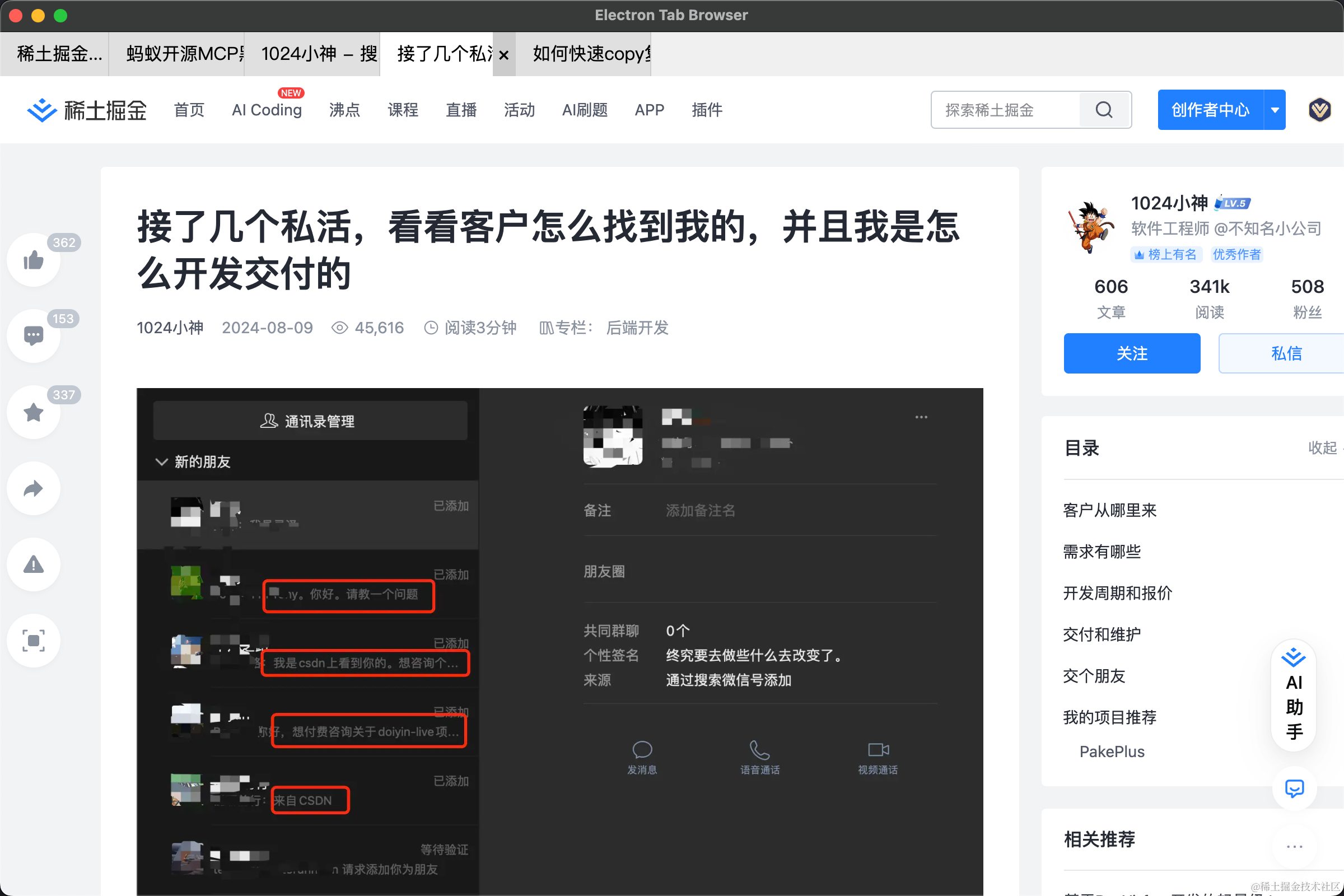This screenshot has height=896, width=1344.
Task: Switch to the 蚂蚁开源MCP browser tab
Action: [176, 54]
